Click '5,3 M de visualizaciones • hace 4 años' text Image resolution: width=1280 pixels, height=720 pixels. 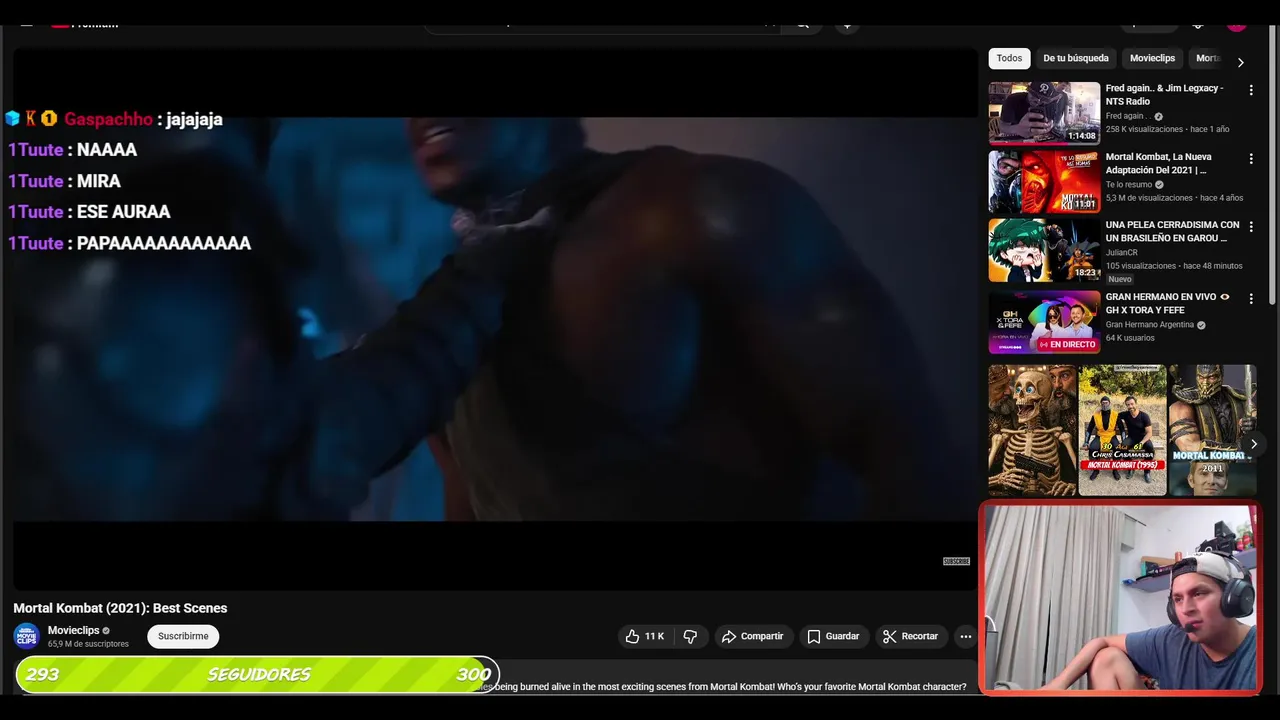[1174, 198]
